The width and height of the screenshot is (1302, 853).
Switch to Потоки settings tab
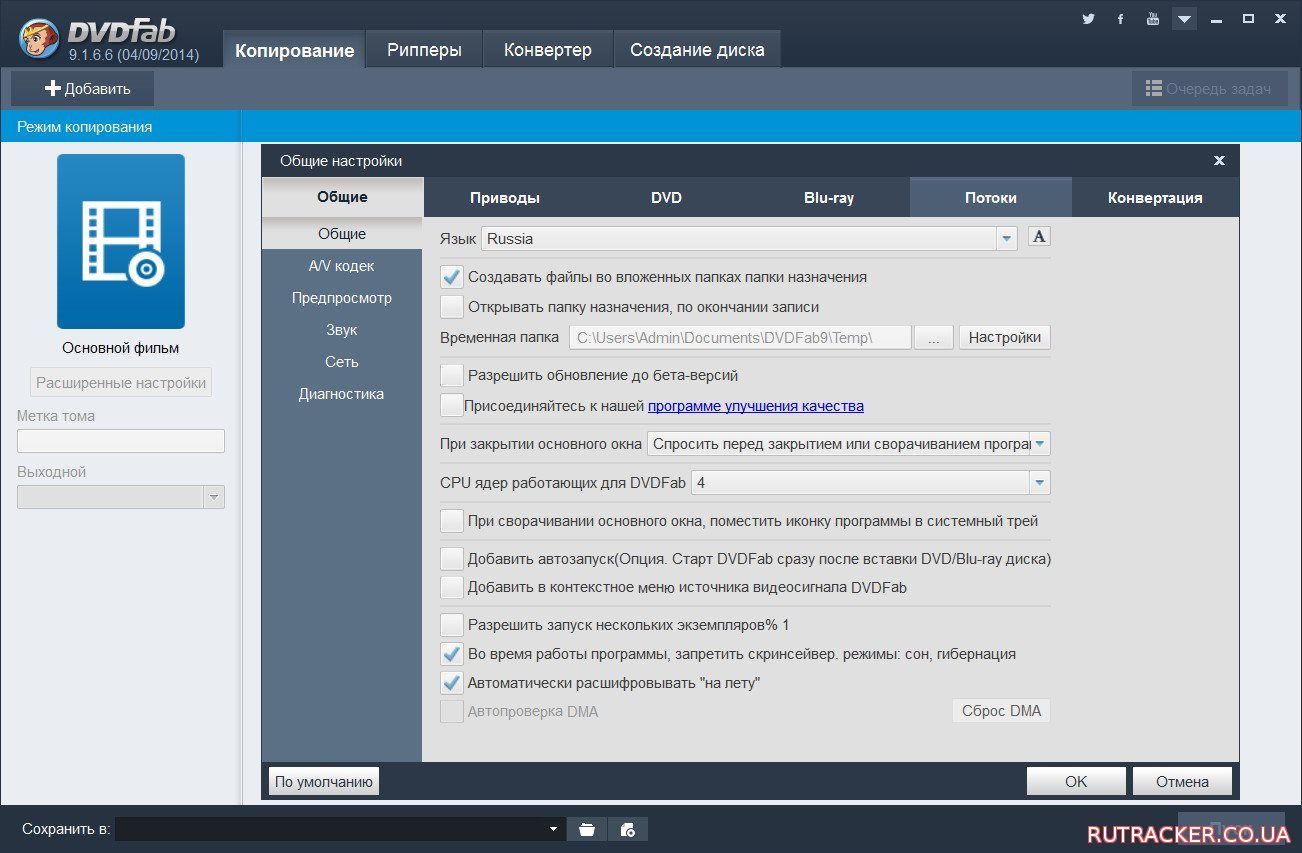coord(991,198)
